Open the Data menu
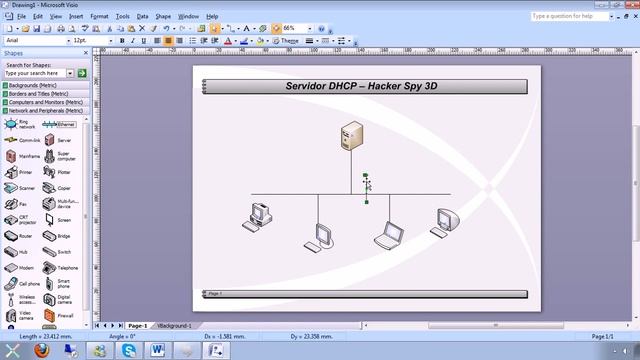The width and height of the screenshot is (640, 360). pos(142,16)
